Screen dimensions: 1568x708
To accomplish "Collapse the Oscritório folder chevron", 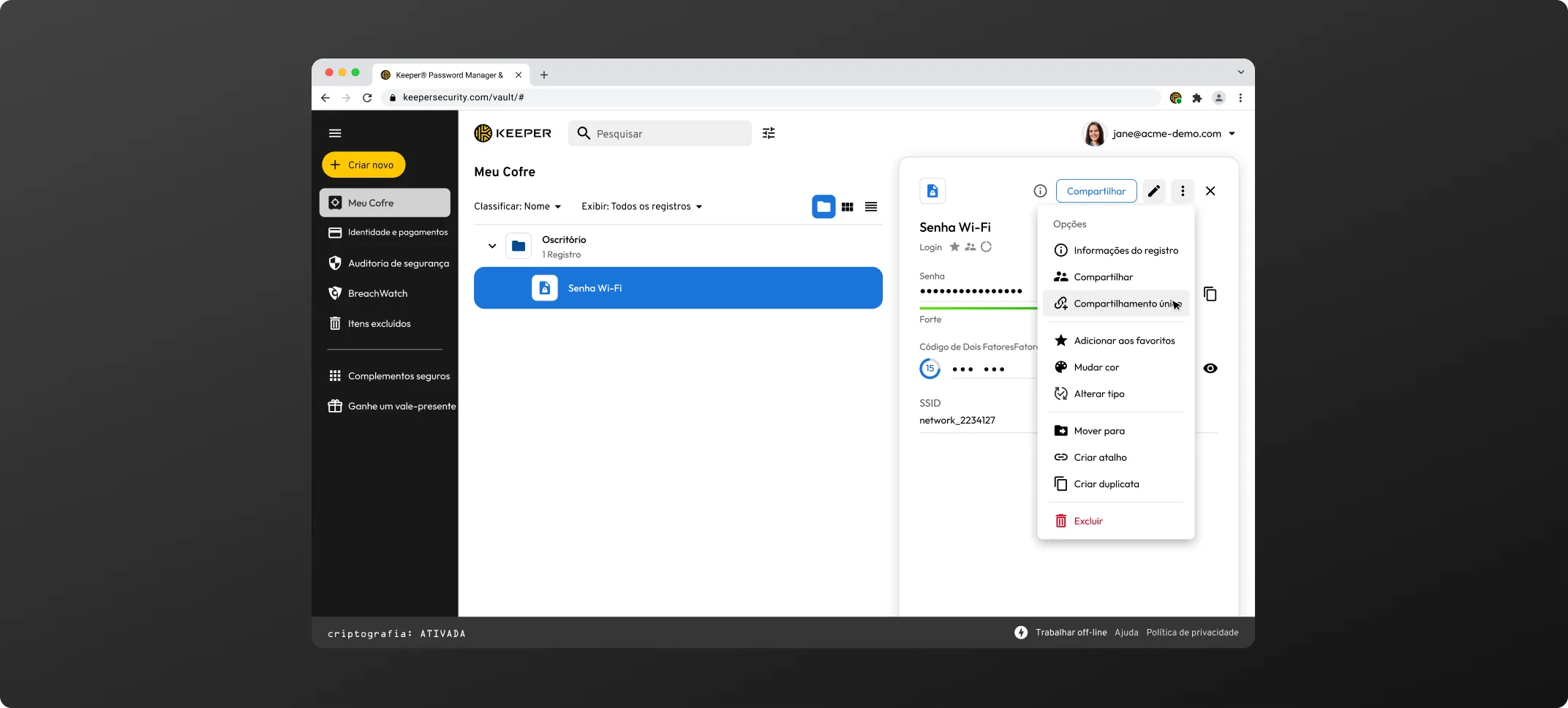I will (492, 246).
